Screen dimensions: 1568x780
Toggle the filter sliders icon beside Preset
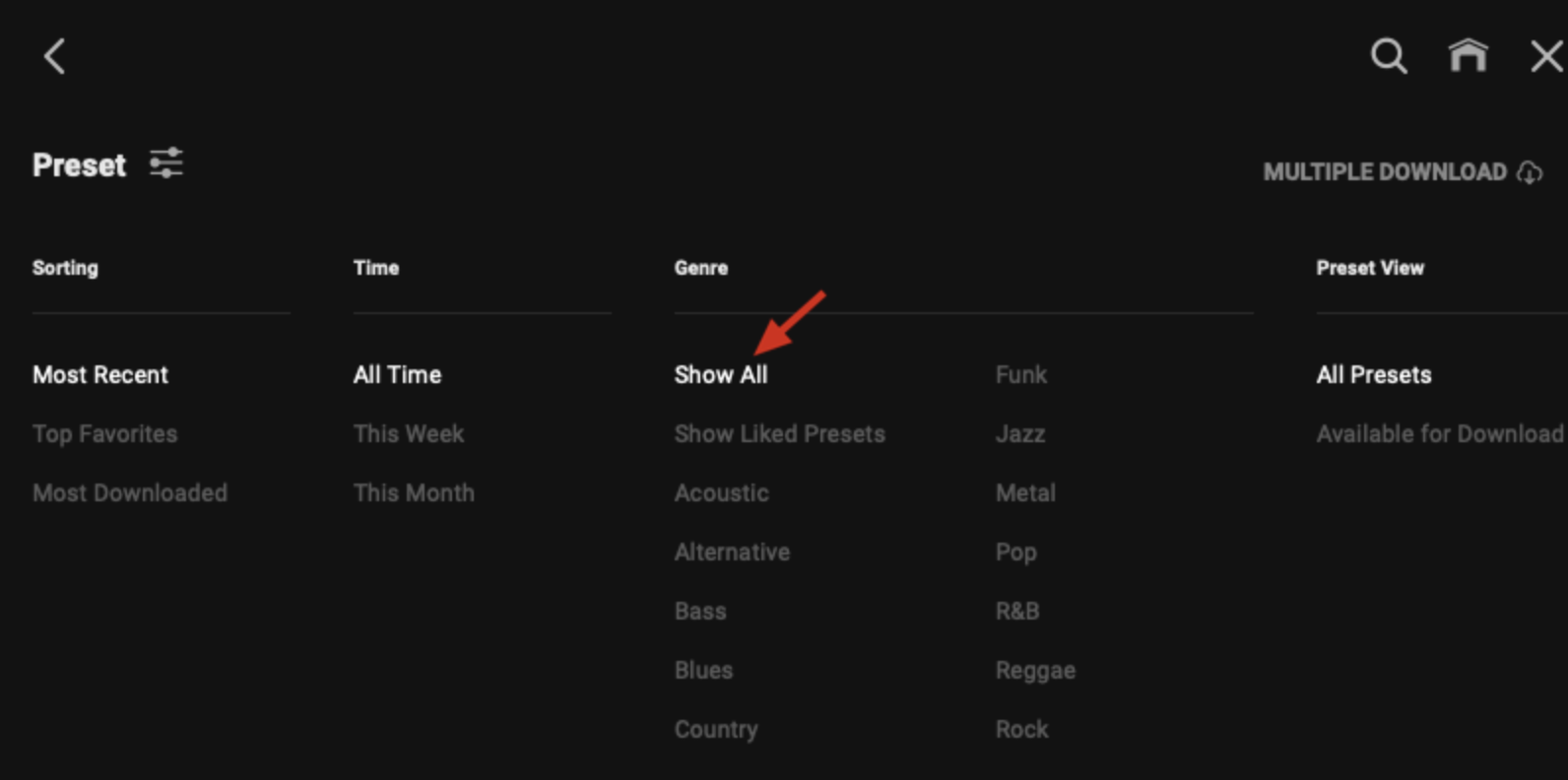166,163
